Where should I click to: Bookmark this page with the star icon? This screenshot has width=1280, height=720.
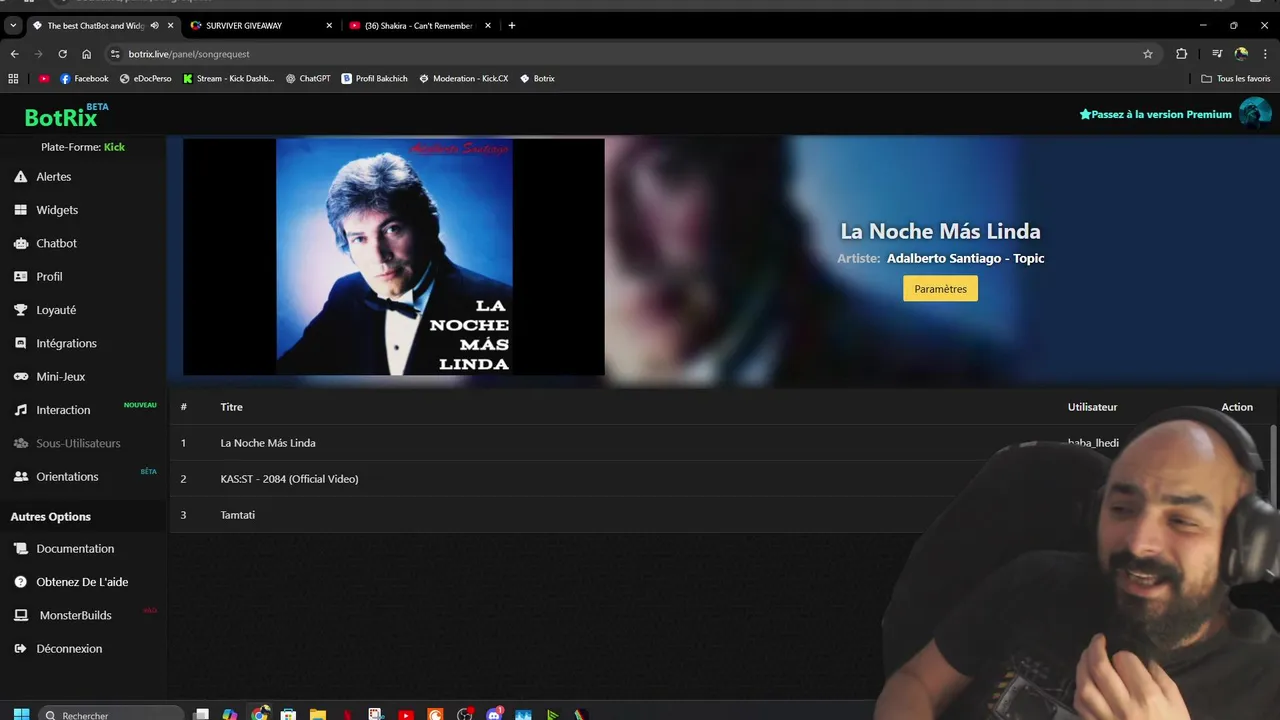(x=1148, y=54)
